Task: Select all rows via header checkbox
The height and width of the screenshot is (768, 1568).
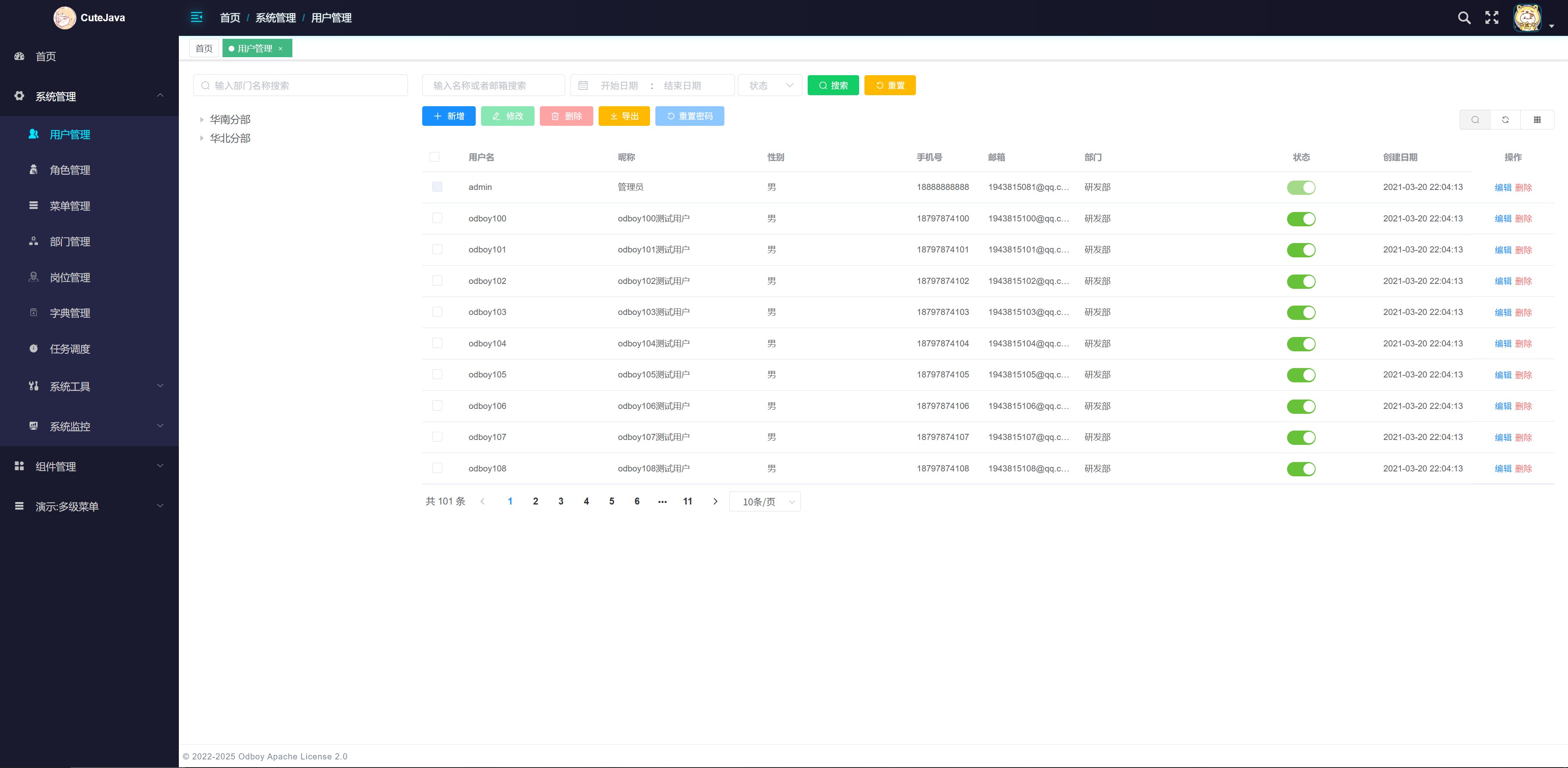Action: (434, 157)
